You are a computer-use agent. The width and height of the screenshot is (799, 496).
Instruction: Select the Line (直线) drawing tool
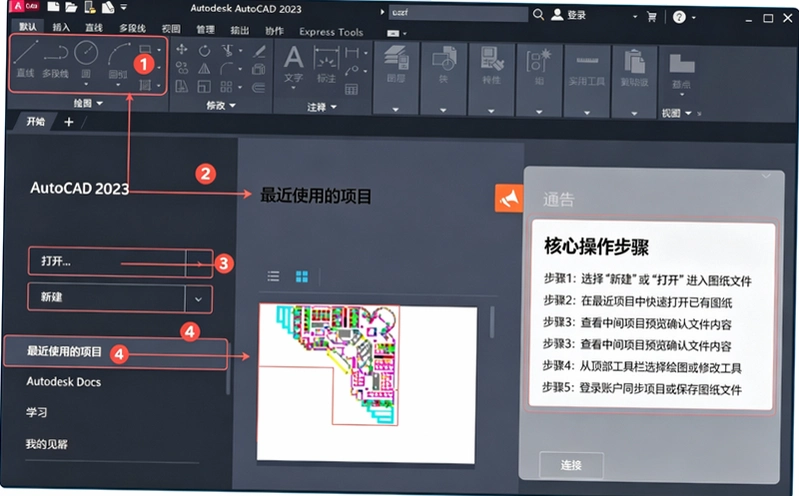pos(25,59)
